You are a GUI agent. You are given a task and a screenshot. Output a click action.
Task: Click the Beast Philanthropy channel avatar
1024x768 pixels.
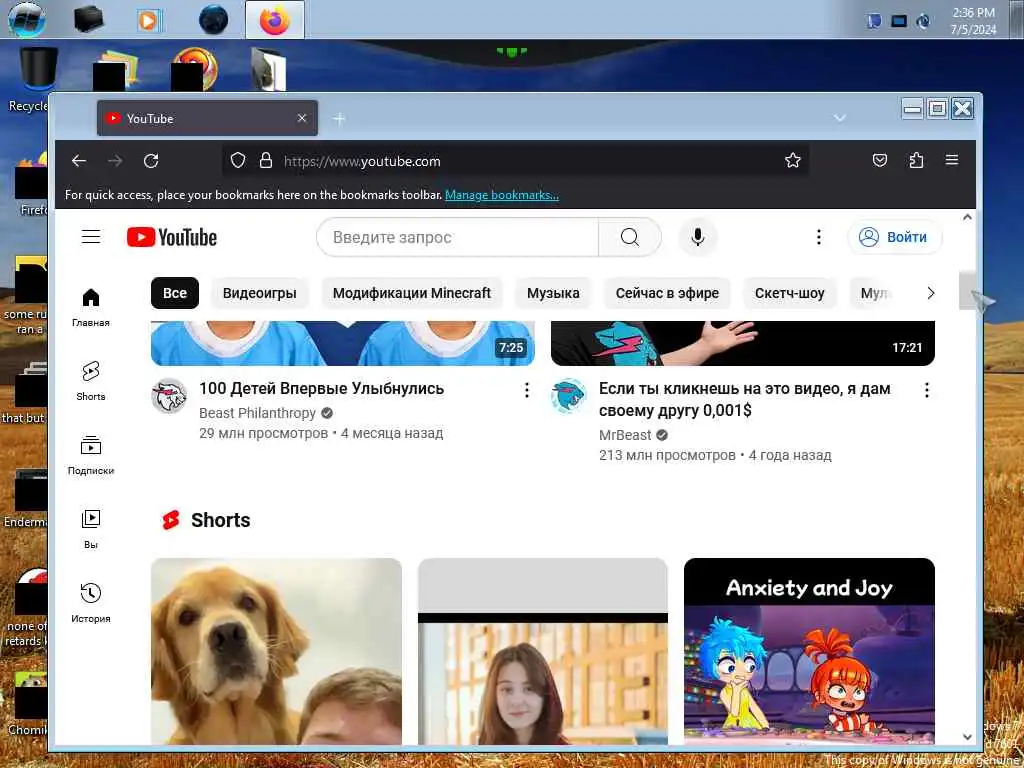pos(169,396)
